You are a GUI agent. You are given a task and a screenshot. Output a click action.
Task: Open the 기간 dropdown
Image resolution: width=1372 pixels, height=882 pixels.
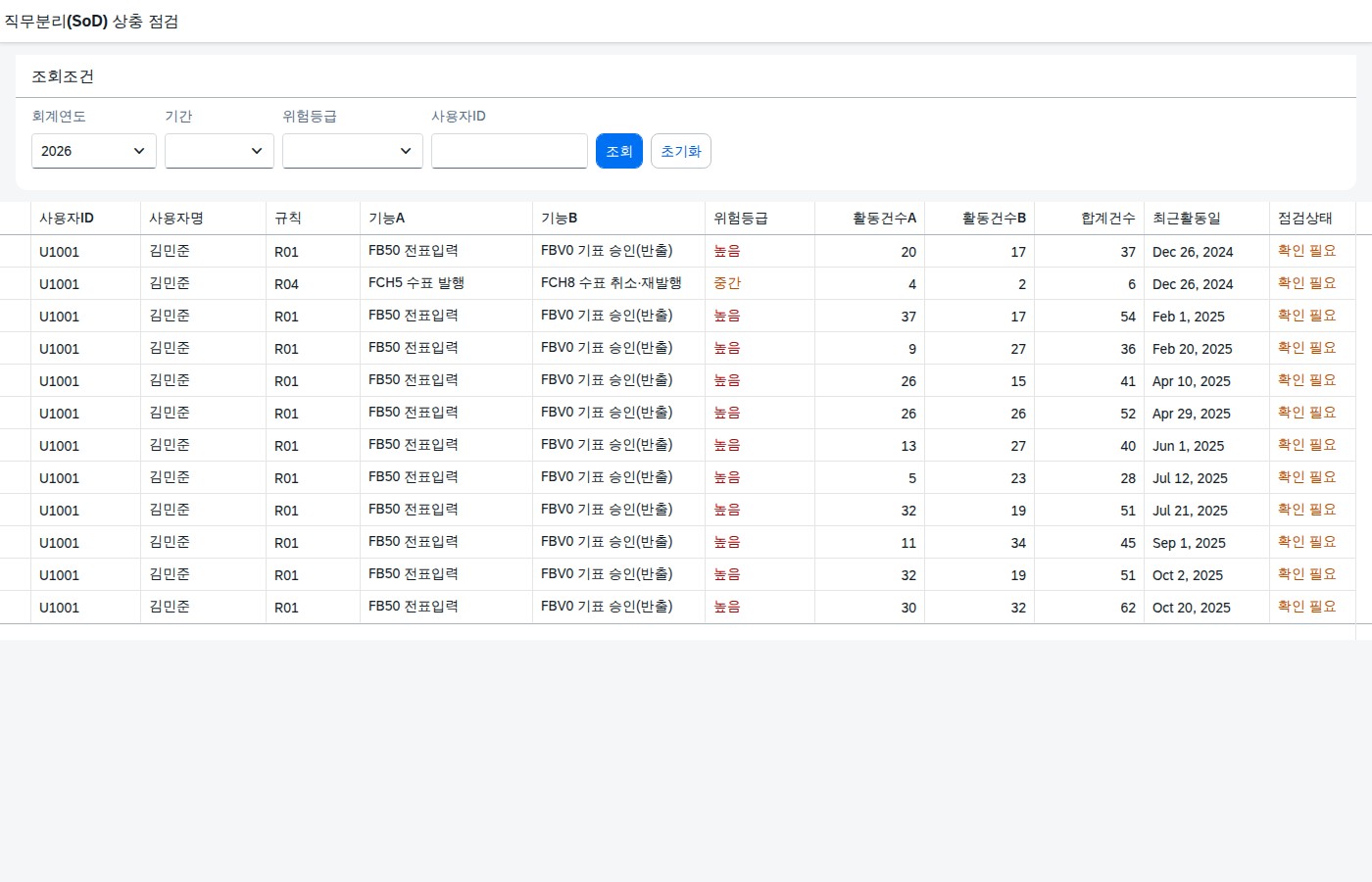tap(220, 151)
